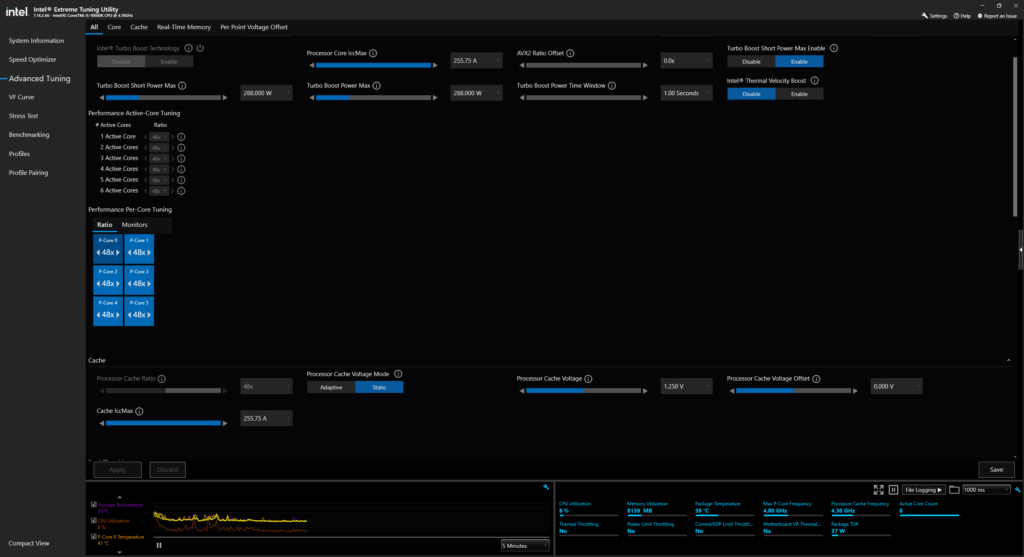Show info for Intel Turbo Boost Technology
The width and height of the screenshot is (1024, 557).
click(x=188, y=48)
